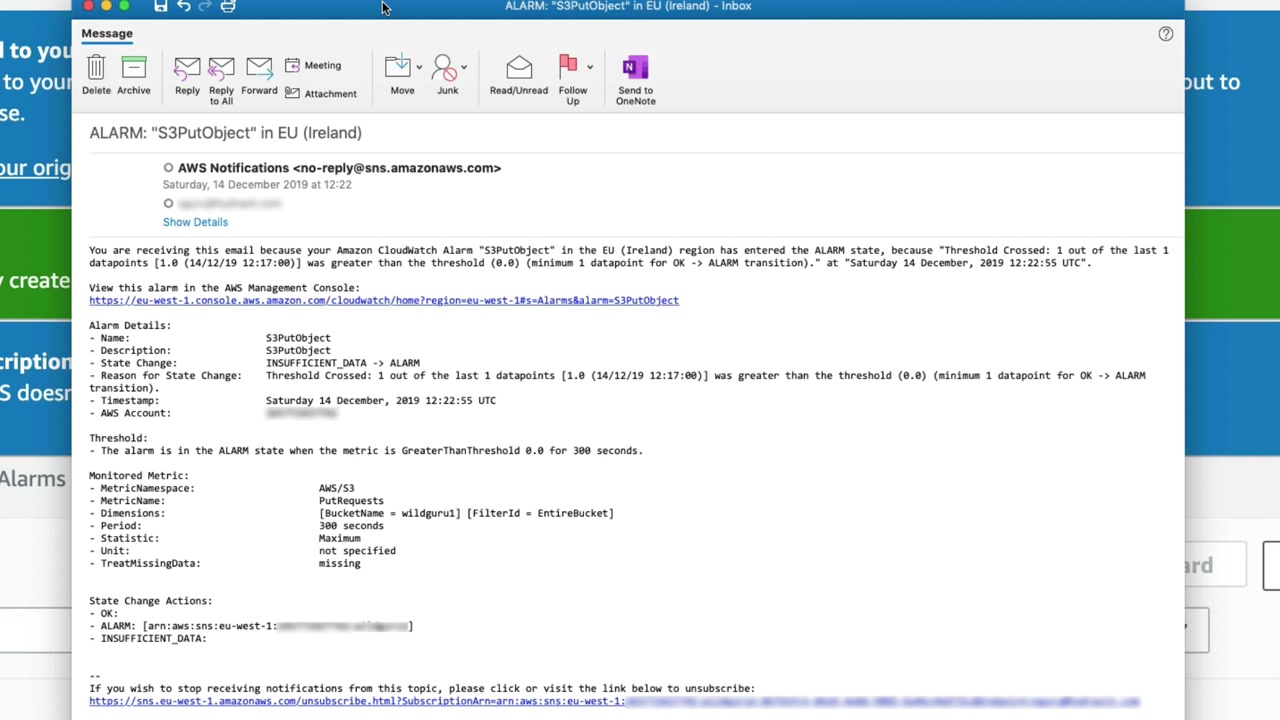Click the date 'Saturday, 14 December 2019 at 12:22'
The image size is (1280, 720).
pos(257,185)
